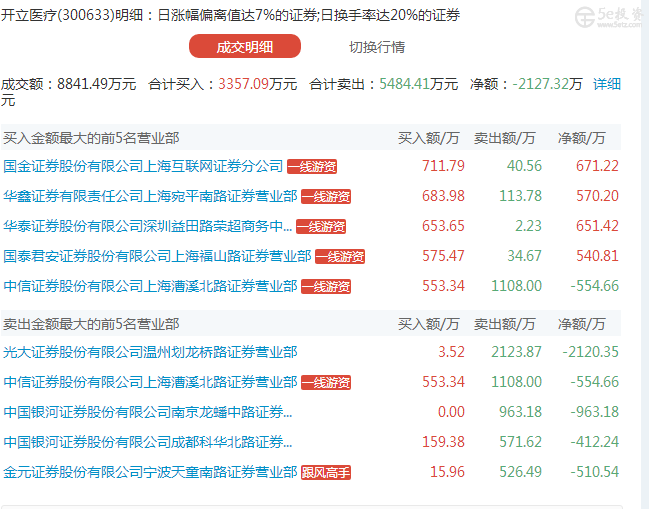Click net amount -510.54
The width and height of the screenshot is (649, 509).
coord(594,472)
